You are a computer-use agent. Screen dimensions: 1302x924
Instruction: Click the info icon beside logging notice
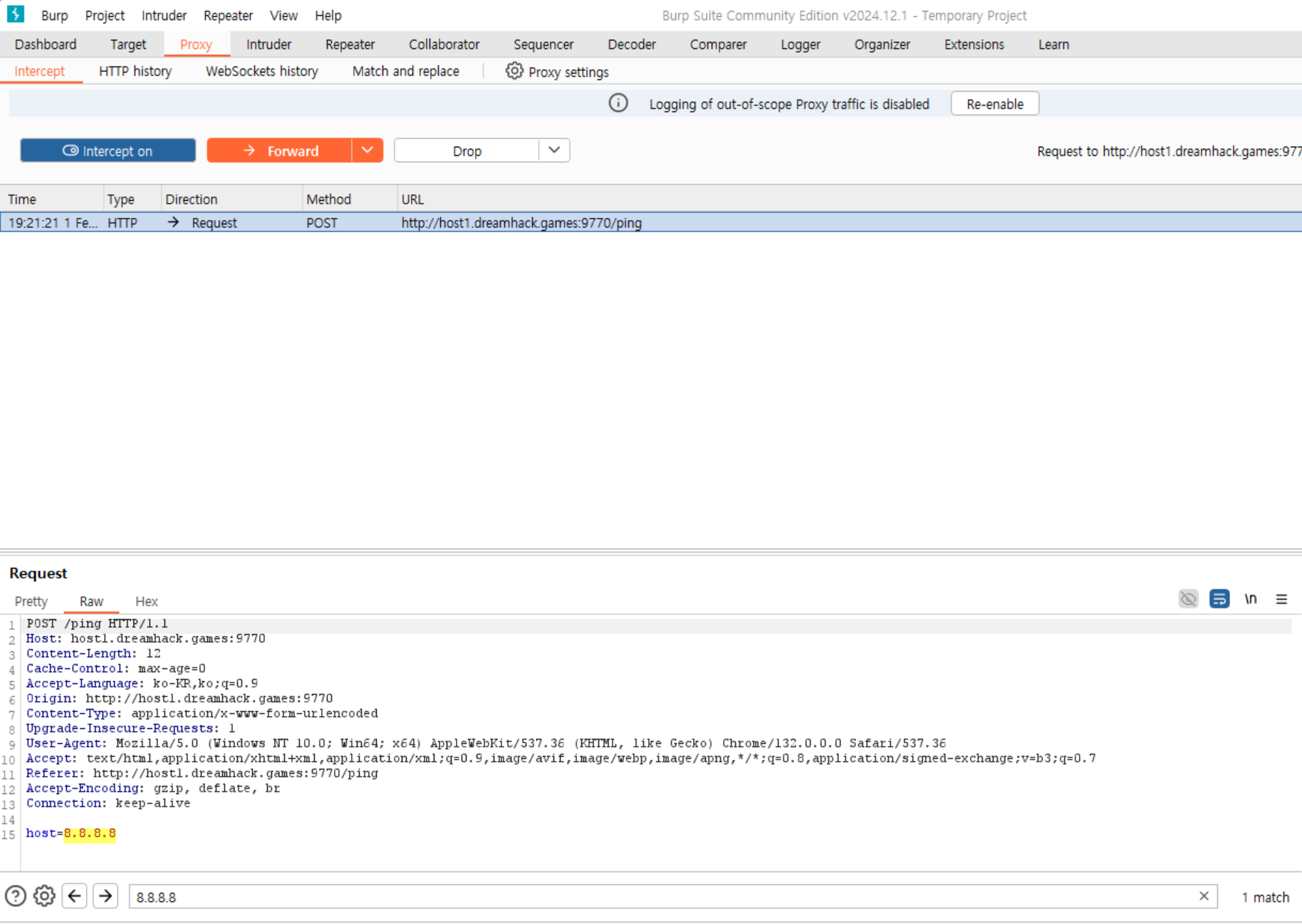click(x=618, y=103)
